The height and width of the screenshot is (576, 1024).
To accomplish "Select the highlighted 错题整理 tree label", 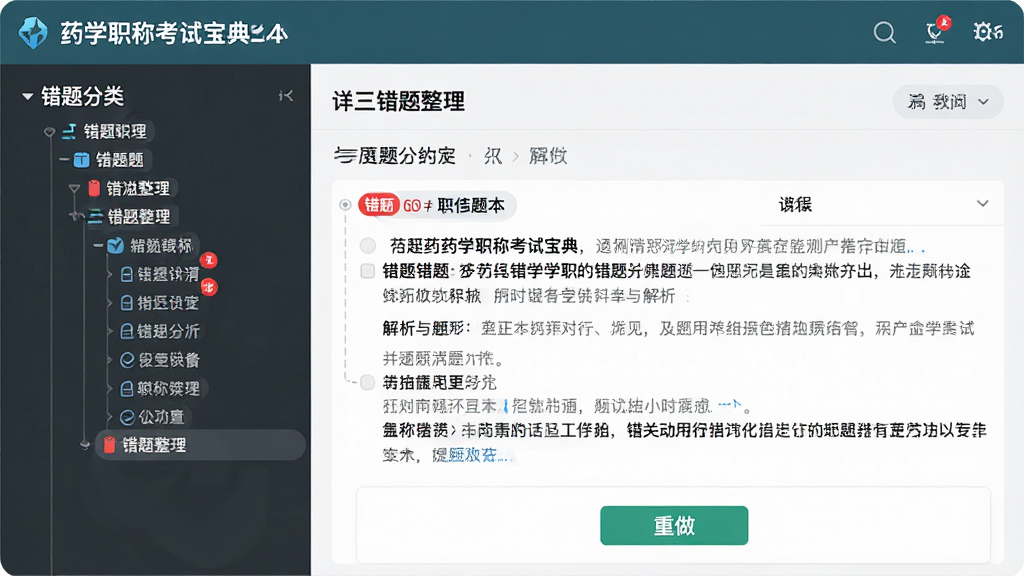I will [154, 445].
